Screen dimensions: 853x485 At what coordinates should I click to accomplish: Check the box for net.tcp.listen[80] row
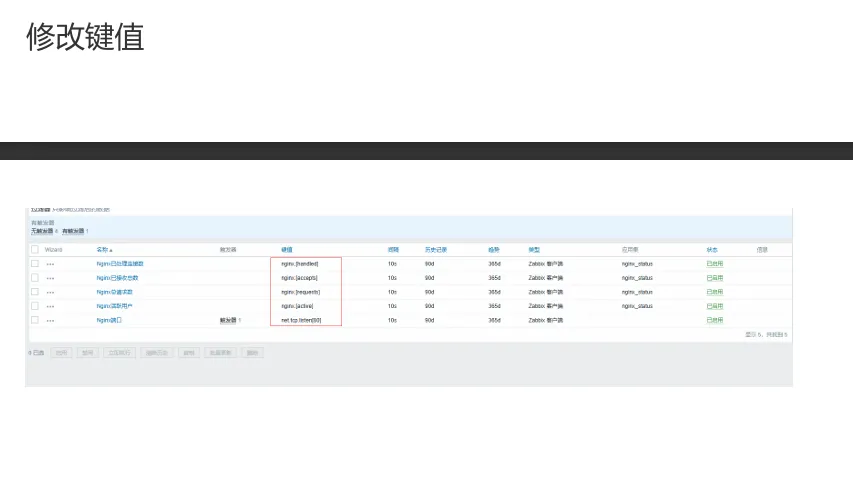pyautogui.click(x=35, y=320)
